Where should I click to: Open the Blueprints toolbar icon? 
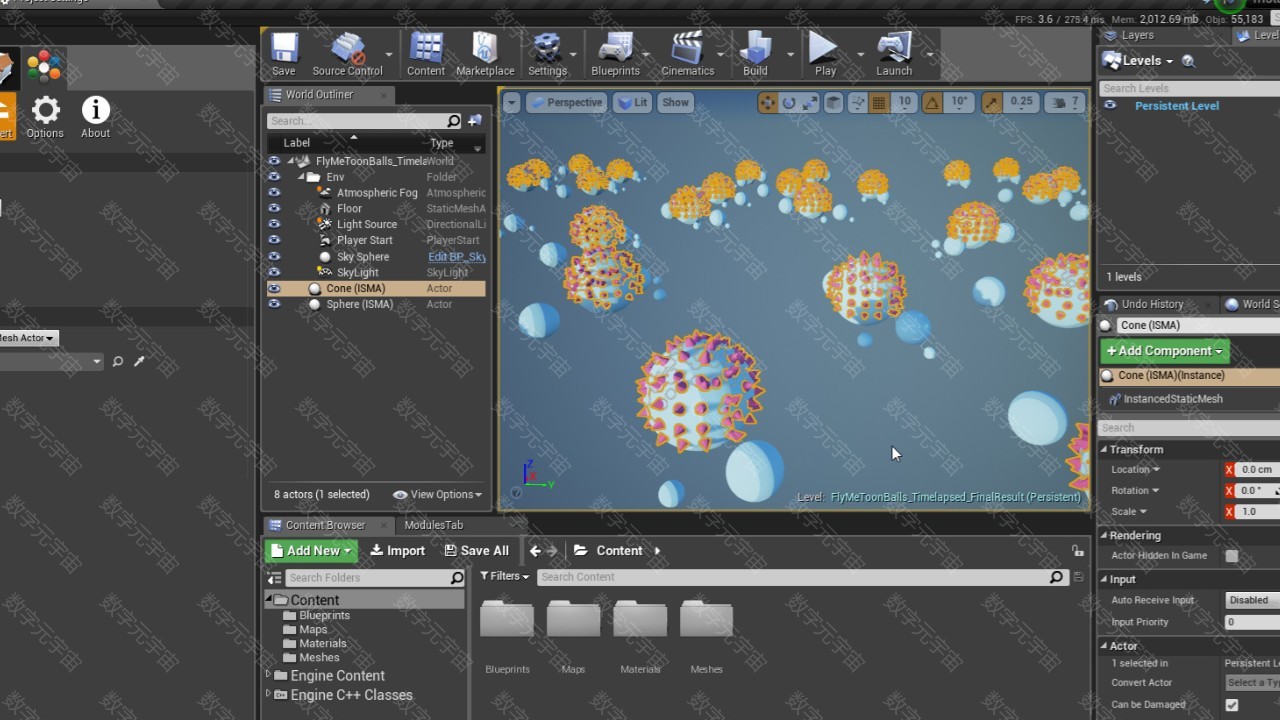tap(615, 54)
